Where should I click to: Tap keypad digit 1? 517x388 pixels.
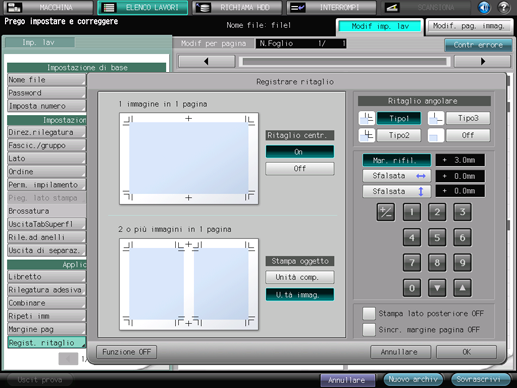[412, 212]
